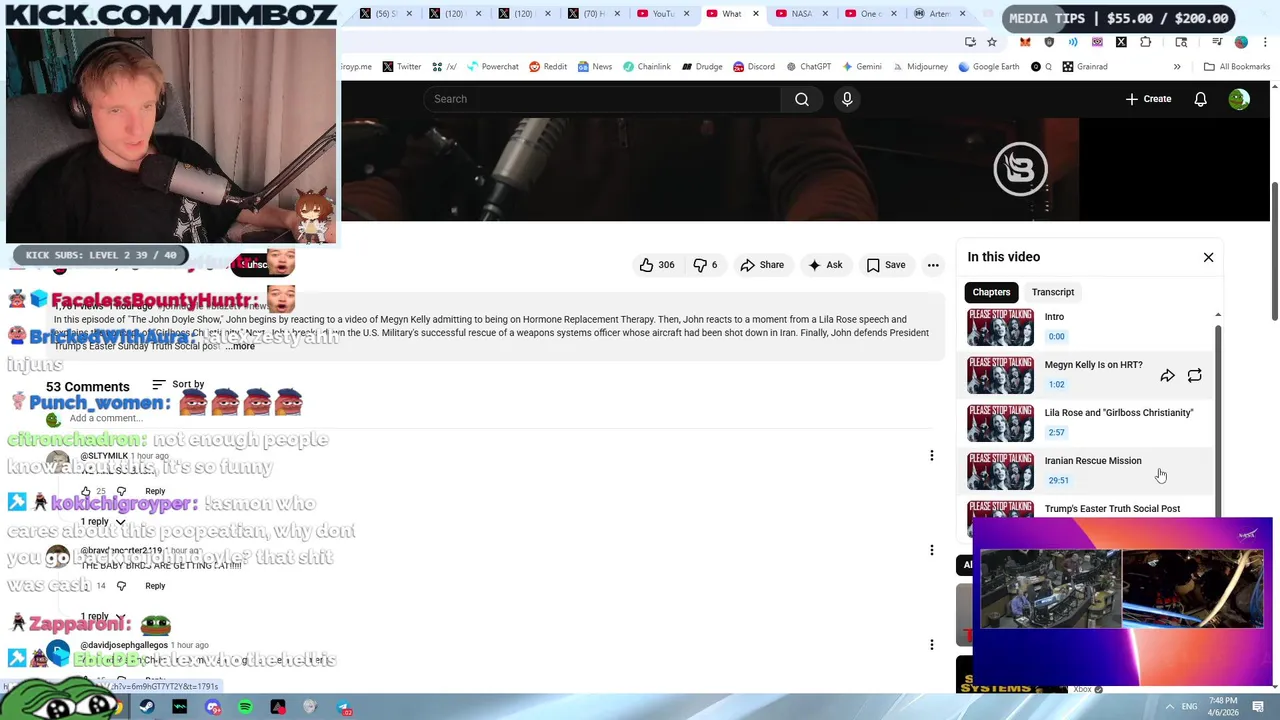Open options for the bravo reporter comment
1280x720 pixels.
[x=931, y=550]
